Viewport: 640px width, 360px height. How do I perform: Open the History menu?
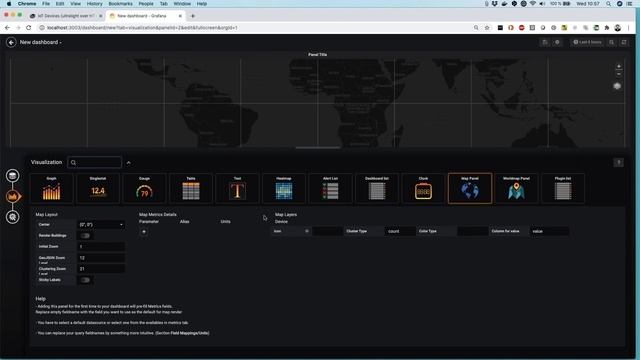[95, 4]
